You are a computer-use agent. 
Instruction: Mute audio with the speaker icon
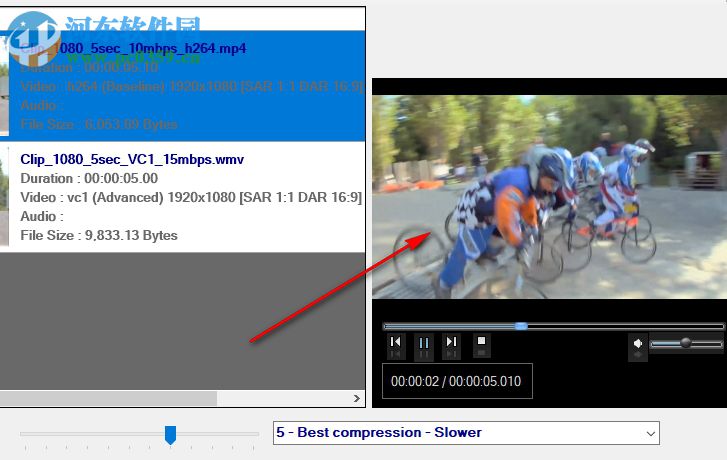(638, 347)
